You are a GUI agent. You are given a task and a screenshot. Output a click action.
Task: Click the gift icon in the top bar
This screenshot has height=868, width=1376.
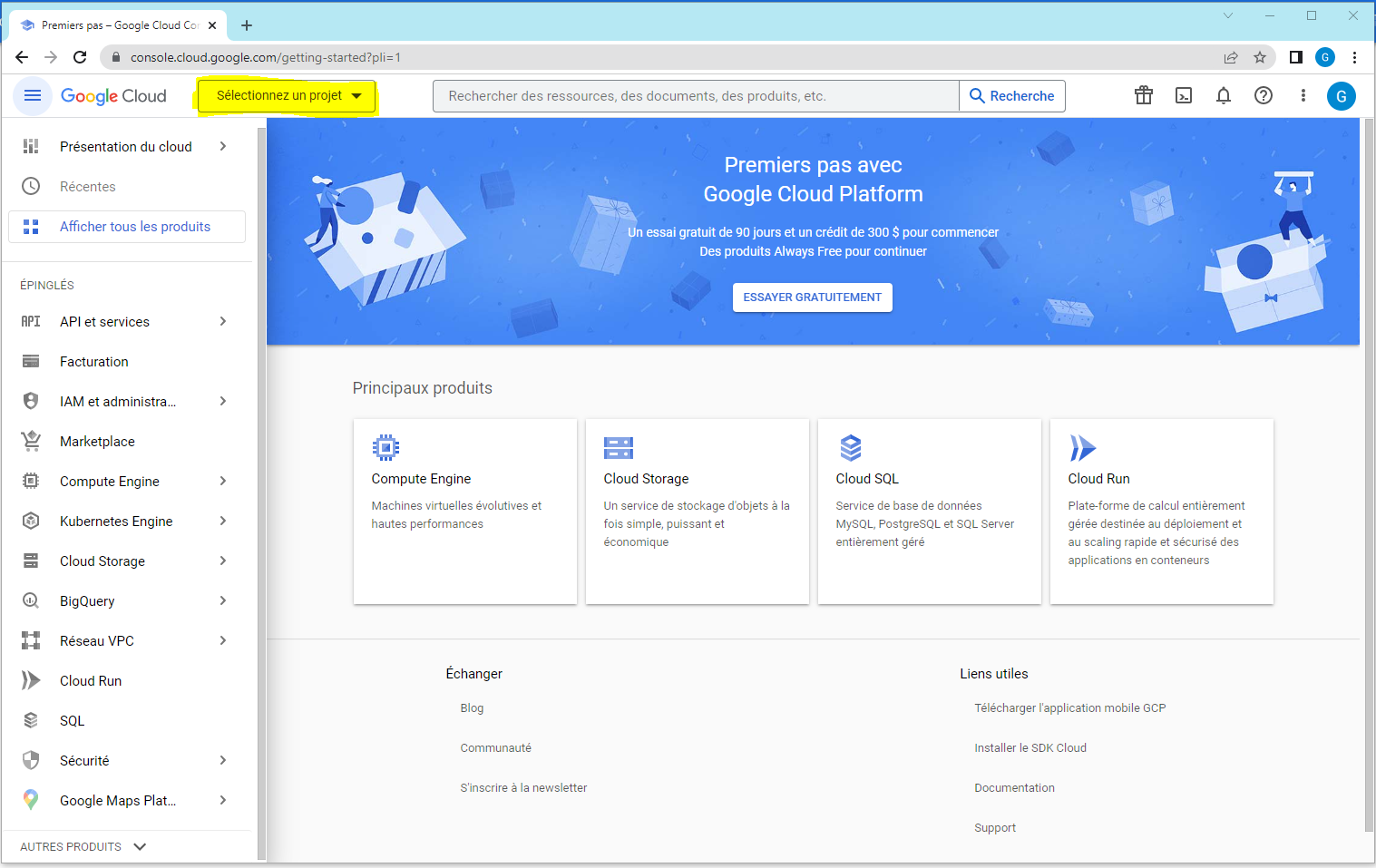pyautogui.click(x=1144, y=95)
